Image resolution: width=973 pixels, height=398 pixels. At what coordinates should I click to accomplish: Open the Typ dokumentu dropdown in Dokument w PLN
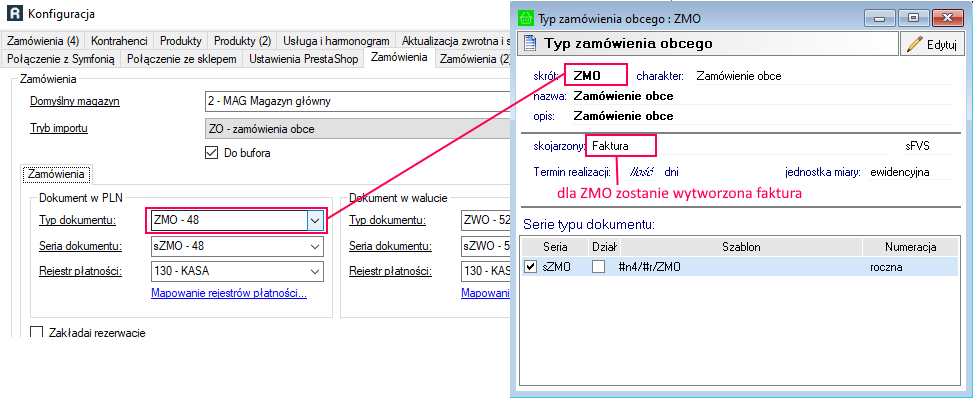315,220
